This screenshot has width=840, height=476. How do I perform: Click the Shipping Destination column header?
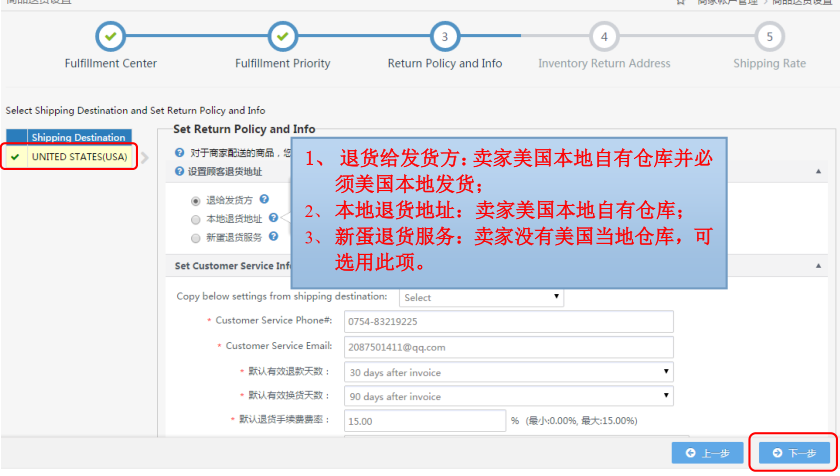point(78,137)
